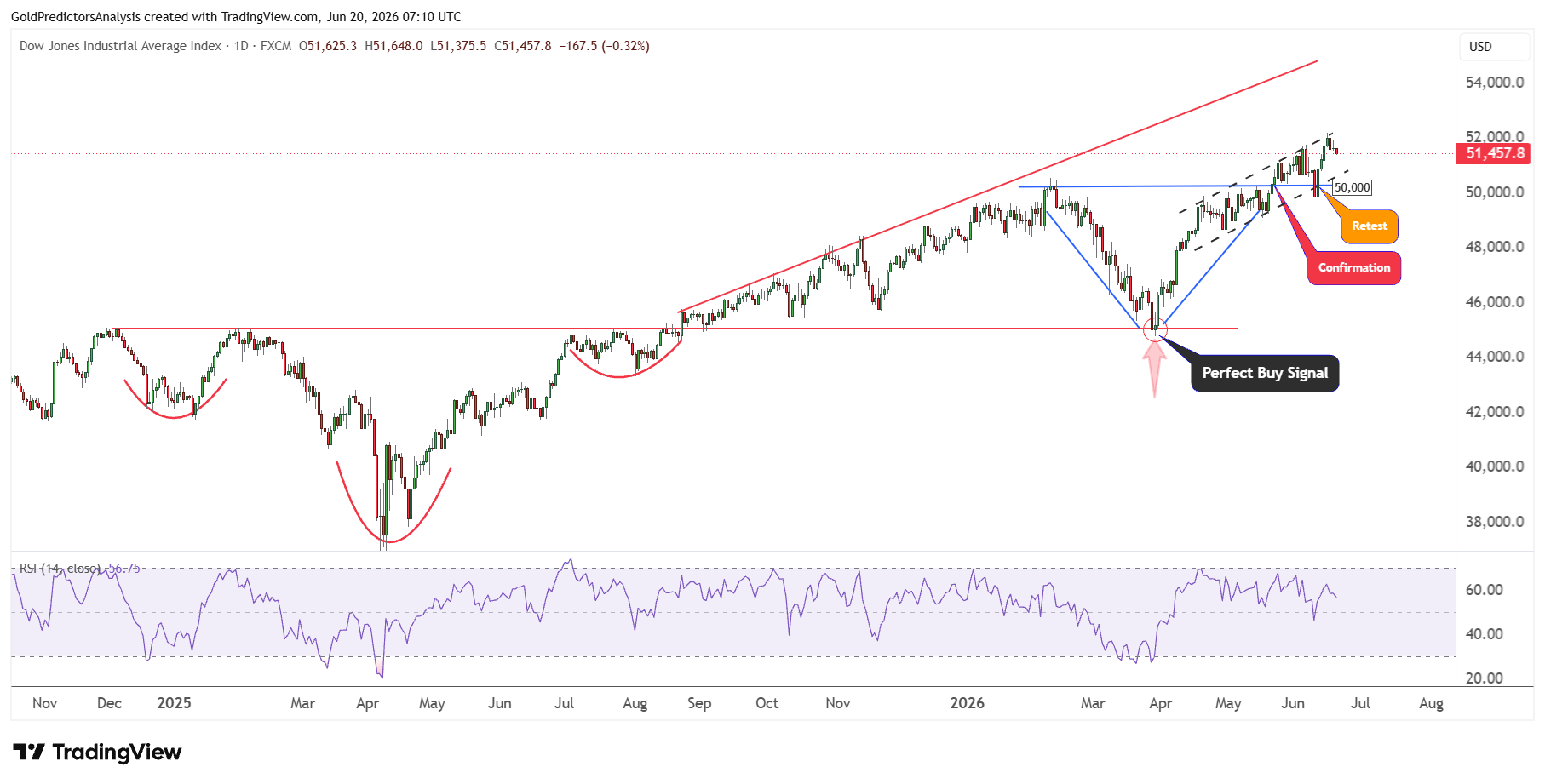Viewport: 1545px width, 784px height.
Task: Click the 2025 year label on time axis
Action: (x=174, y=703)
